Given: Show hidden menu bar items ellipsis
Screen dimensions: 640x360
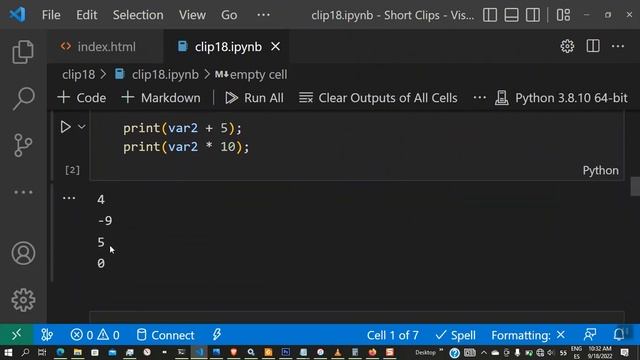Looking at the screenshot, I should point(263,15).
